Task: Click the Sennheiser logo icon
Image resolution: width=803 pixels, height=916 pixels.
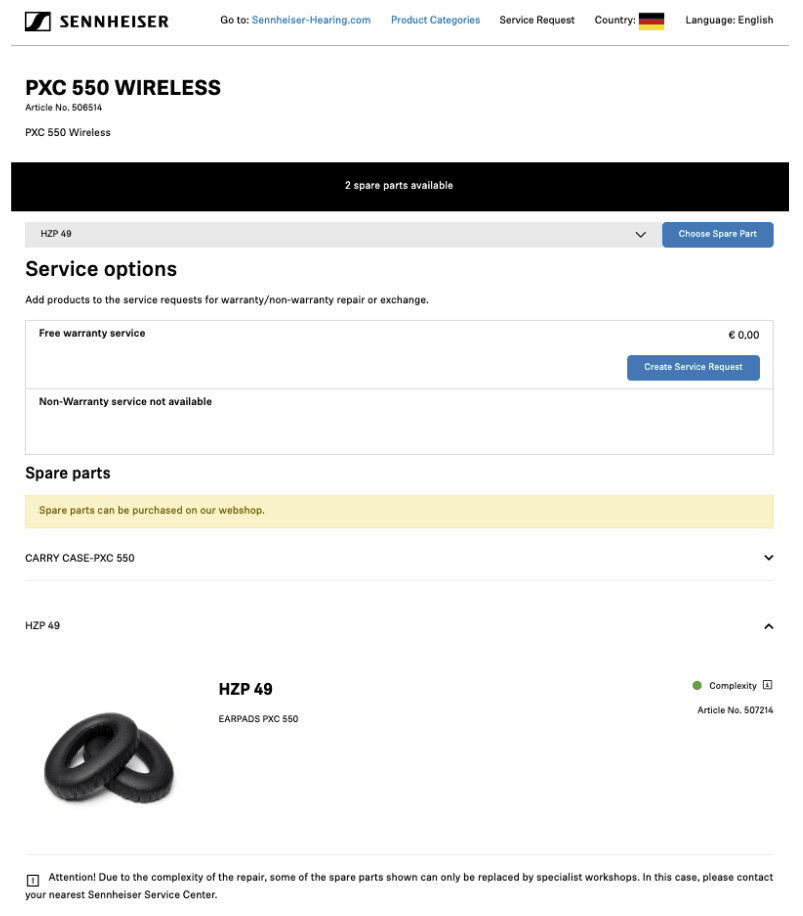Action: (38, 22)
